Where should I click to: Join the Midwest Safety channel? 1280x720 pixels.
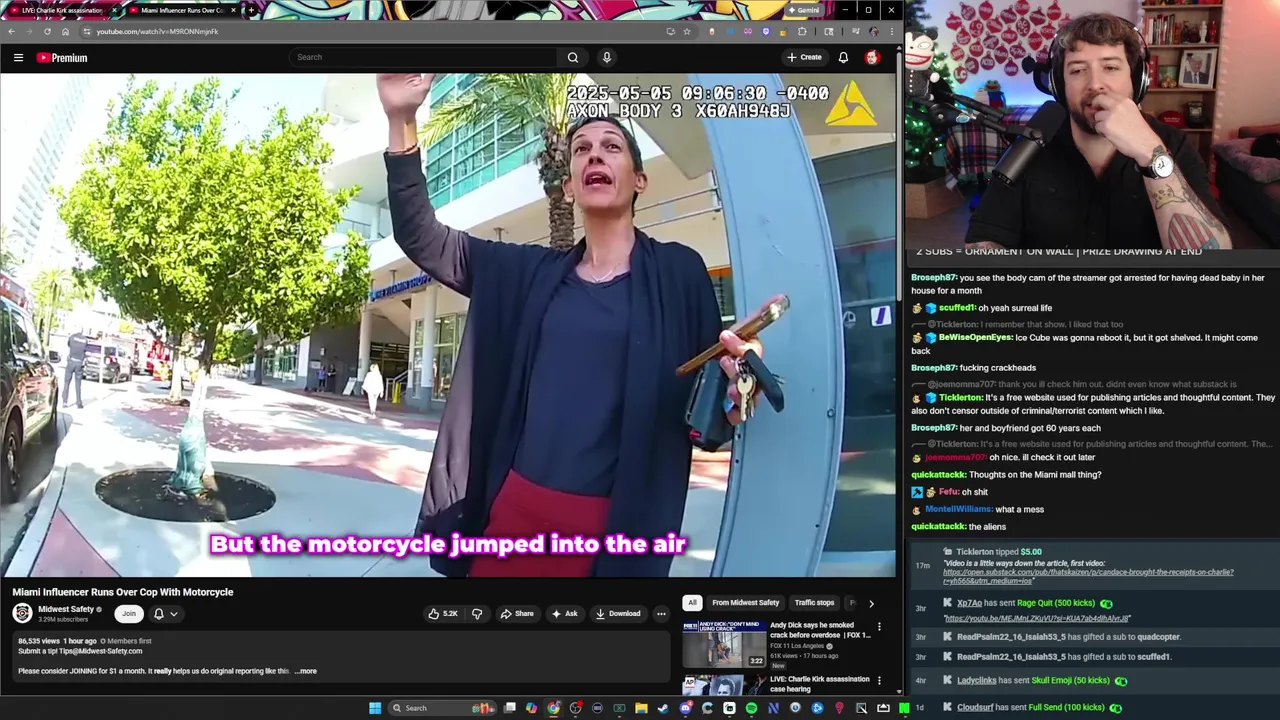pyautogui.click(x=129, y=614)
